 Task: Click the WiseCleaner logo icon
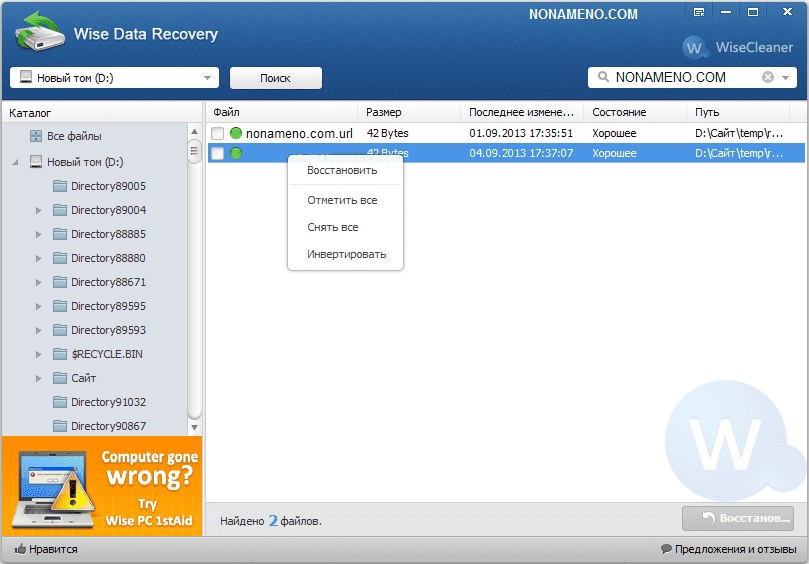[x=695, y=47]
